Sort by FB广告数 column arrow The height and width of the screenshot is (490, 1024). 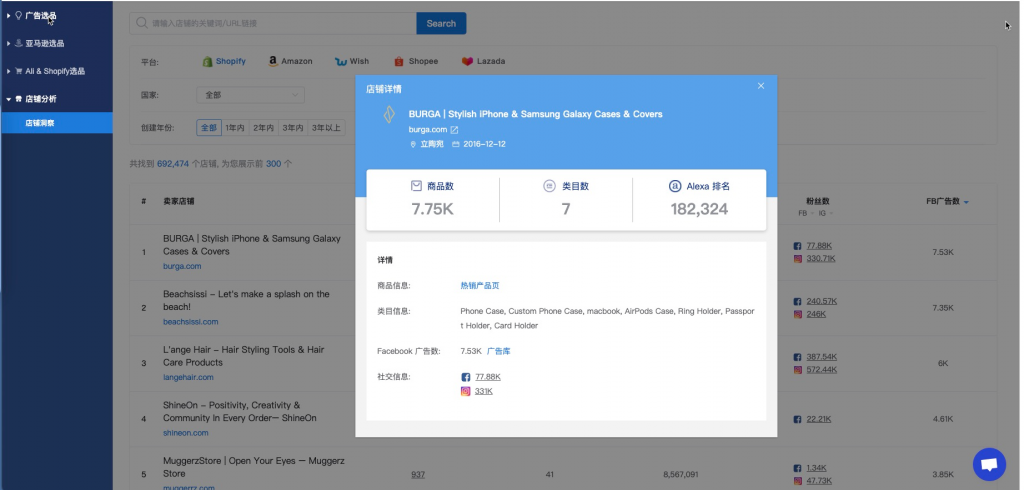pyautogui.click(x=967, y=202)
